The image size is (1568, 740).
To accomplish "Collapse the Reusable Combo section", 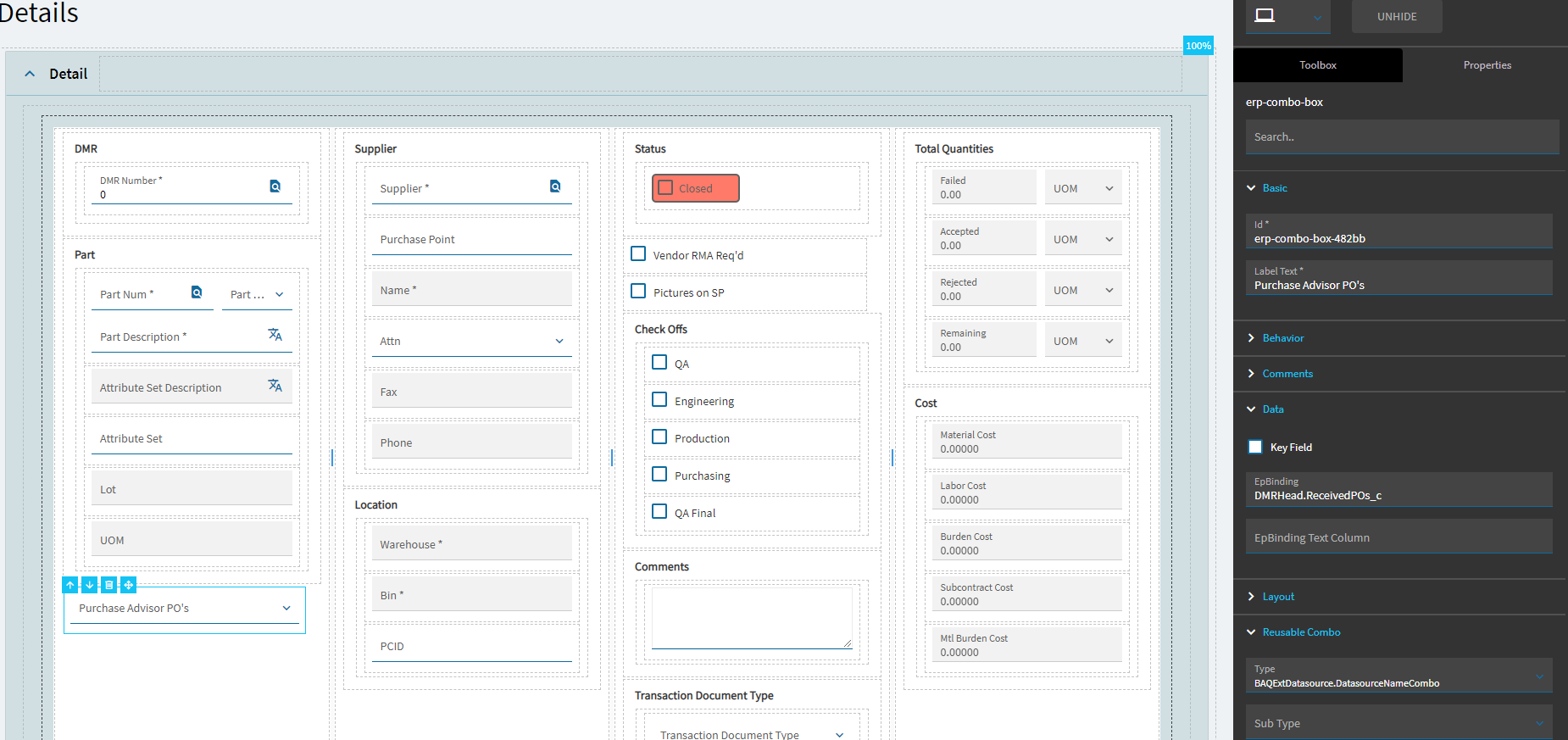I will 1251,632.
